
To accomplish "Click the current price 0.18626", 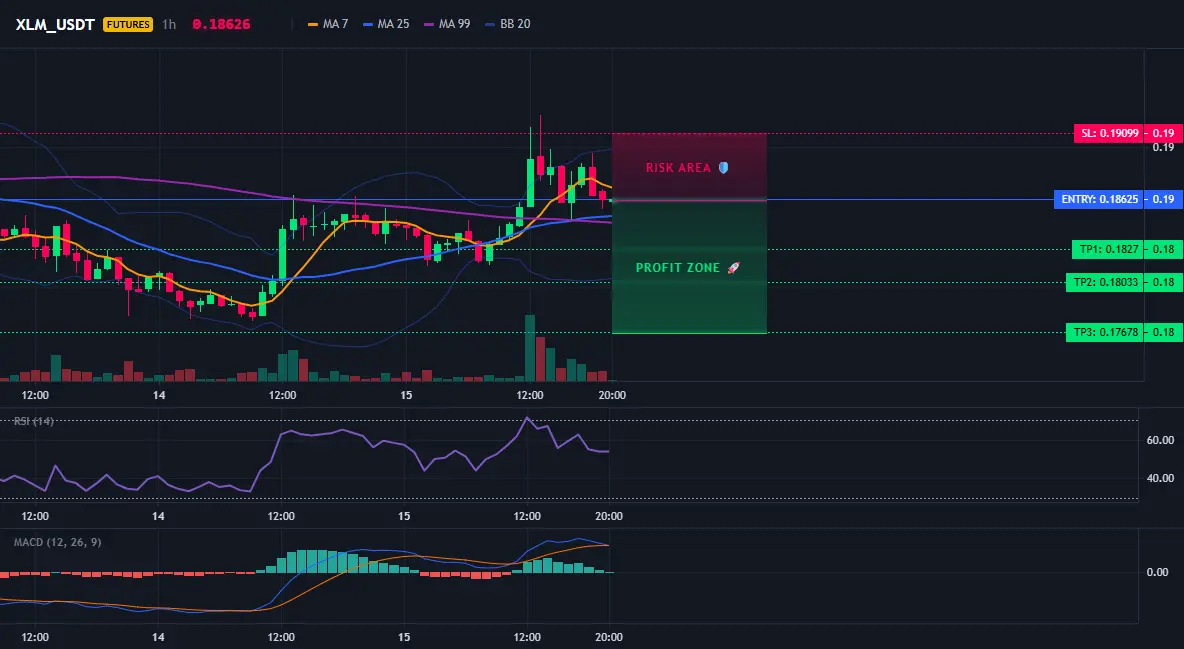I will [x=221, y=24].
